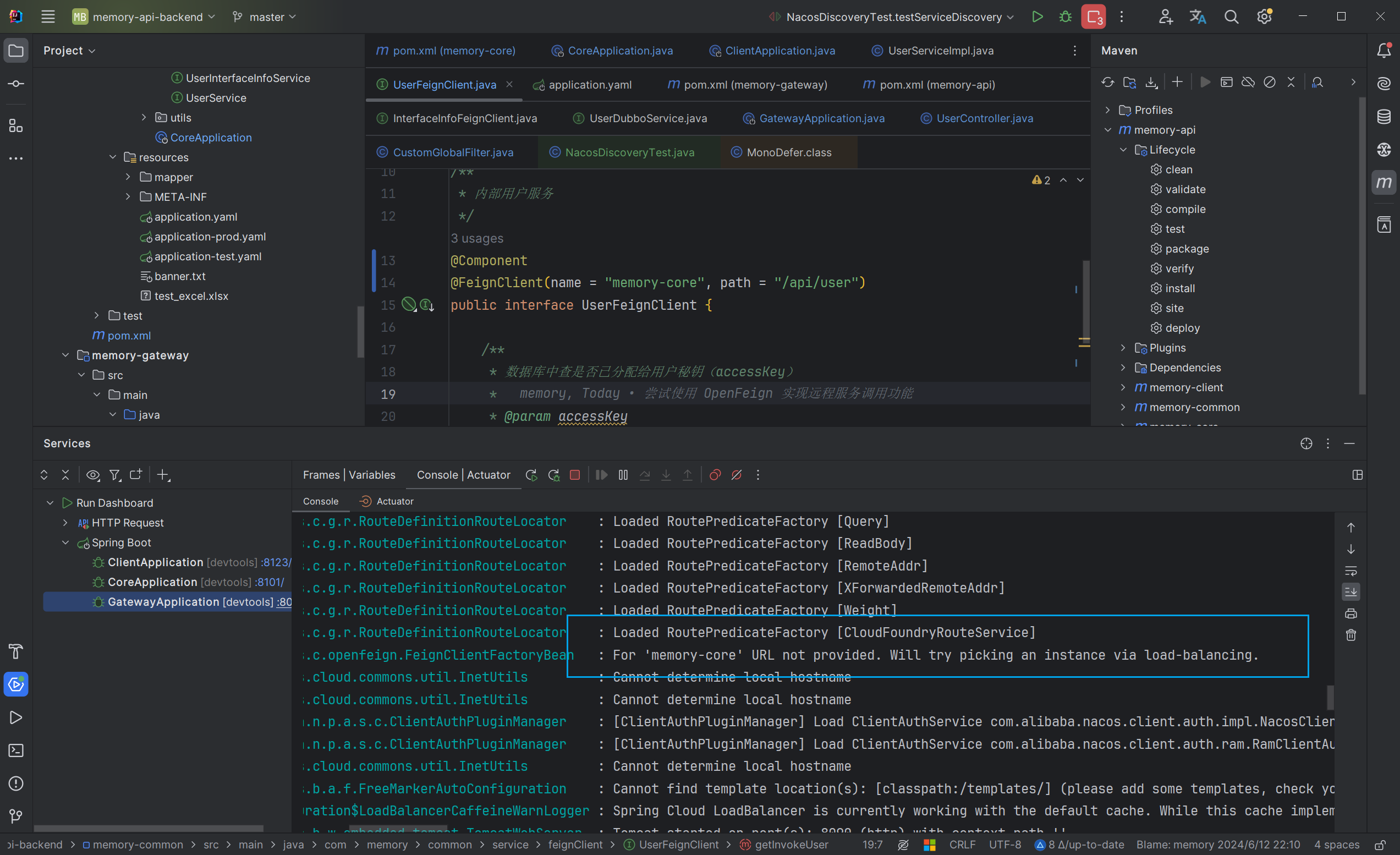Switch to the application.yaml editor tab

pos(583,85)
